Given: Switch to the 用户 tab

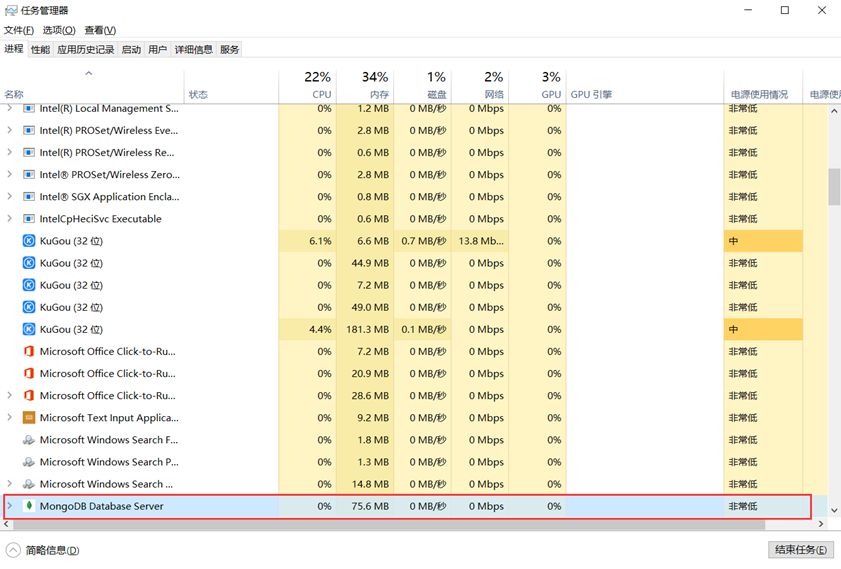Looking at the screenshot, I should pos(157,49).
